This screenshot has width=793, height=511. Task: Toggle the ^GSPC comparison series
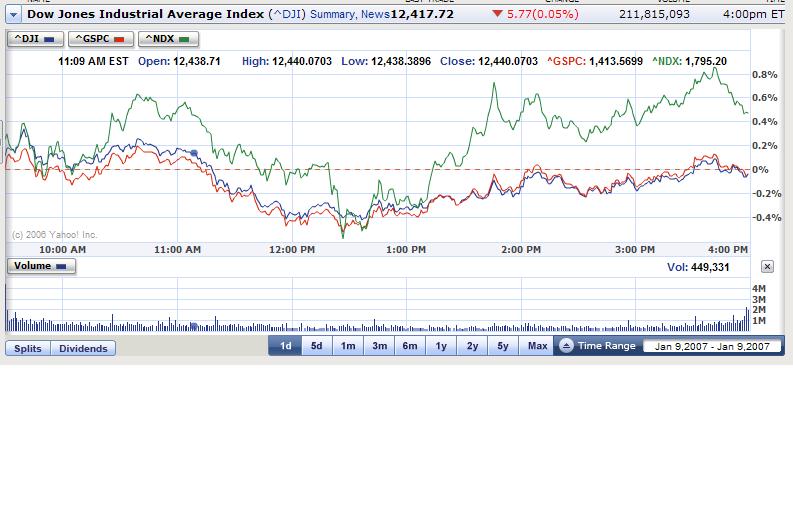coord(101,39)
